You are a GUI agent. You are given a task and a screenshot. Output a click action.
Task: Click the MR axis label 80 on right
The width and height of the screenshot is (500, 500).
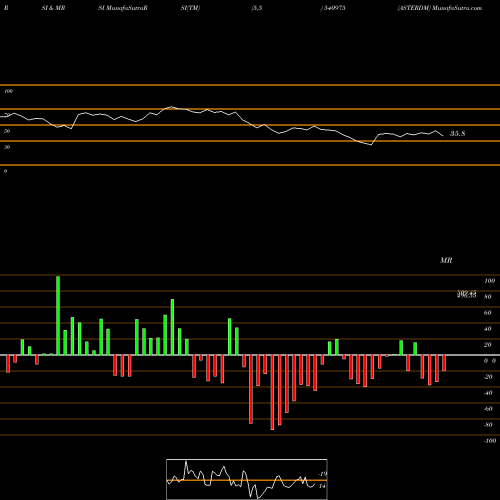pyautogui.click(x=488, y=297)
